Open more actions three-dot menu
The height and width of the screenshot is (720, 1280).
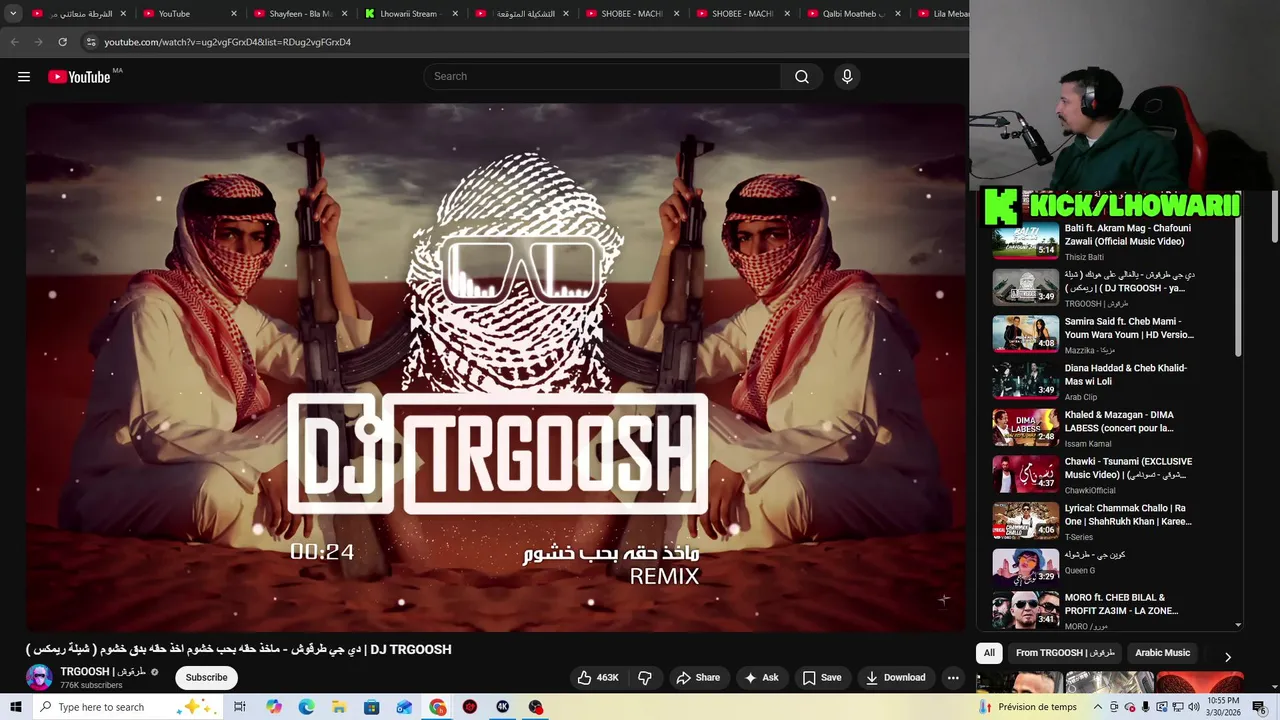[x=953, y=678]
